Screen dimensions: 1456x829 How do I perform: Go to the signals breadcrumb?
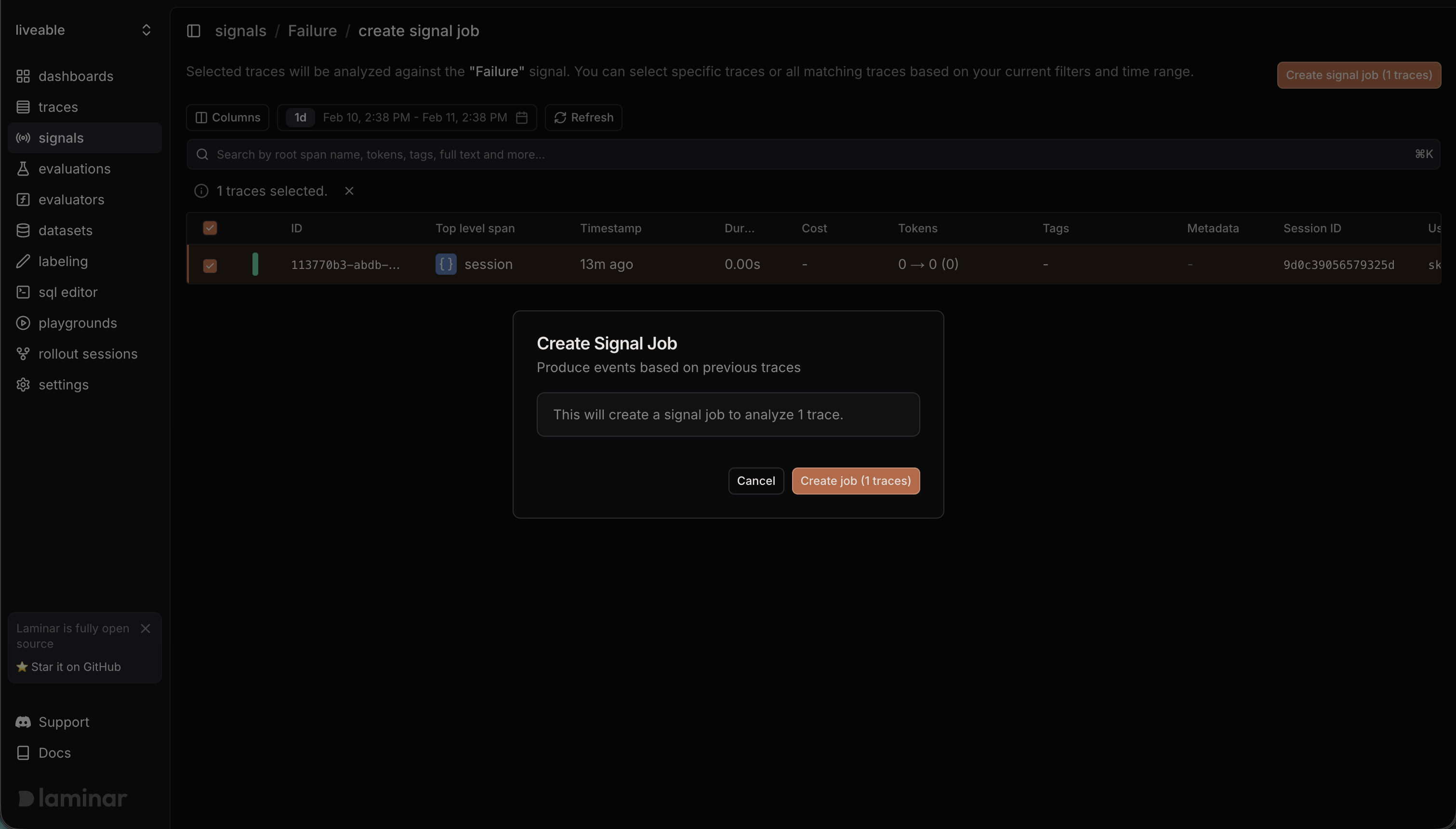tap(240, 31)
